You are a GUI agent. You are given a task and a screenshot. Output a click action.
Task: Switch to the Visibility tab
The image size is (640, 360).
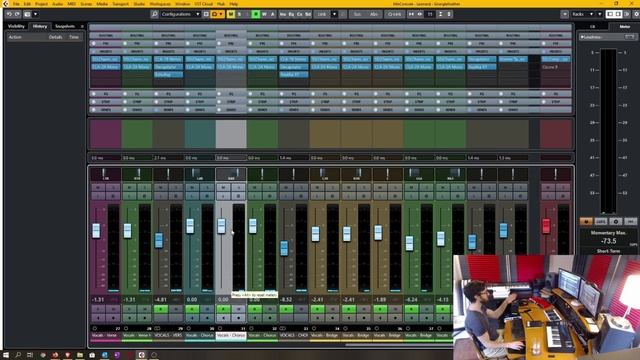click(x=16, y=26)
